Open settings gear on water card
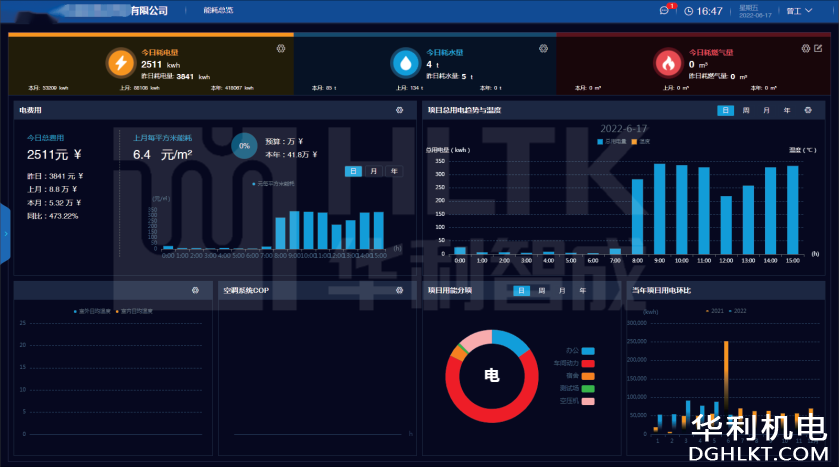The image size is (839, 467). (543, 48)
